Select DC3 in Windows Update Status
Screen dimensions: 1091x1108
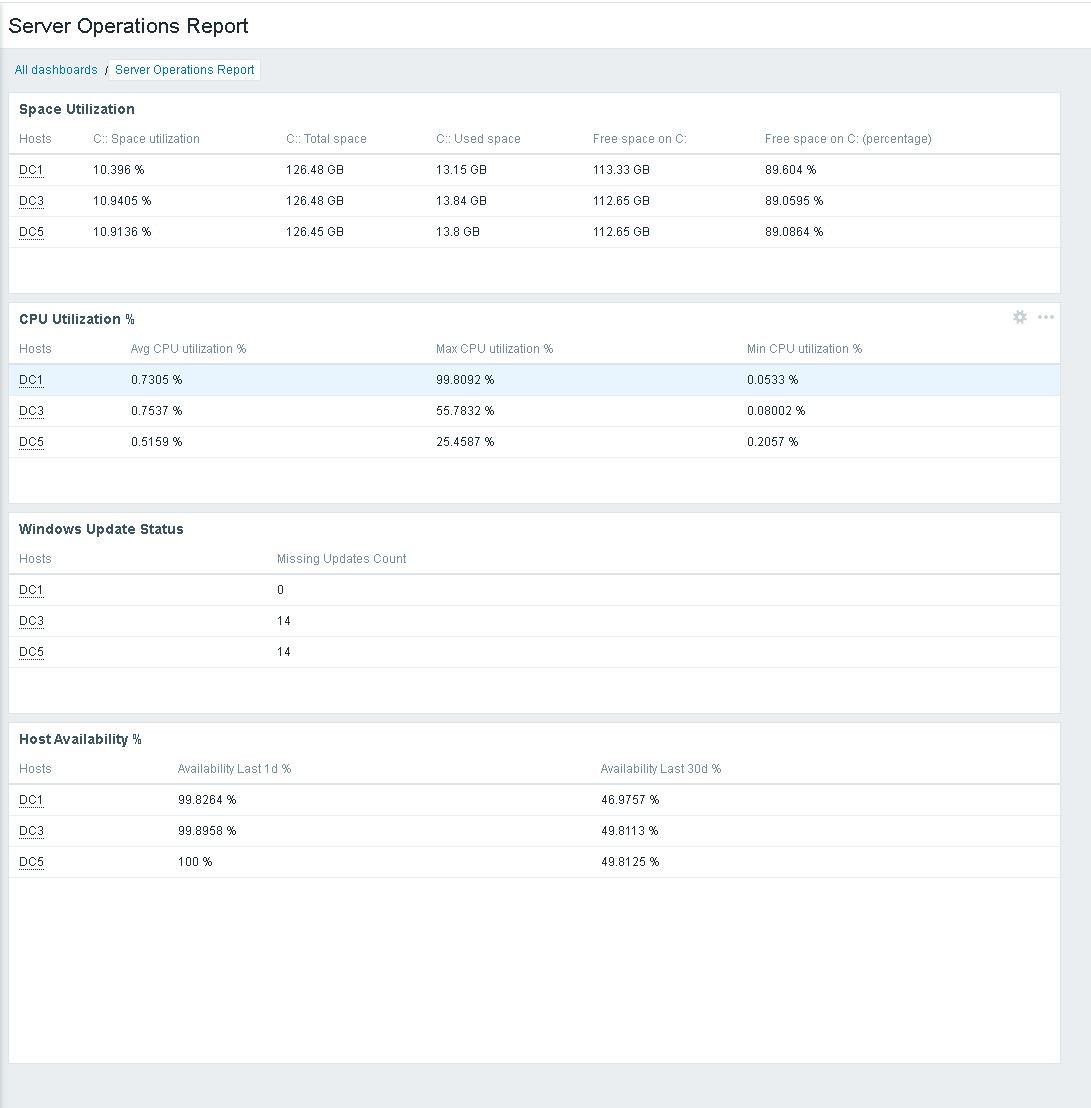pyautogui.click(x=30, y=621)
